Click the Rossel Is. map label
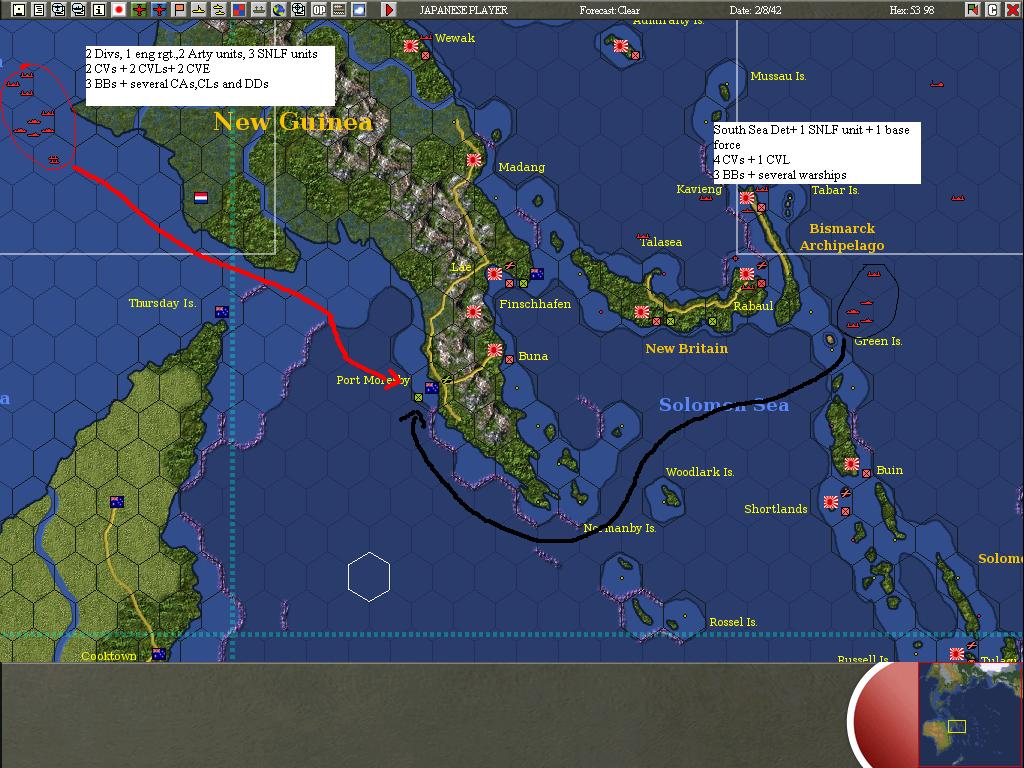The height and width of the screenshot is (768, 1024). (x=733, y=622)
